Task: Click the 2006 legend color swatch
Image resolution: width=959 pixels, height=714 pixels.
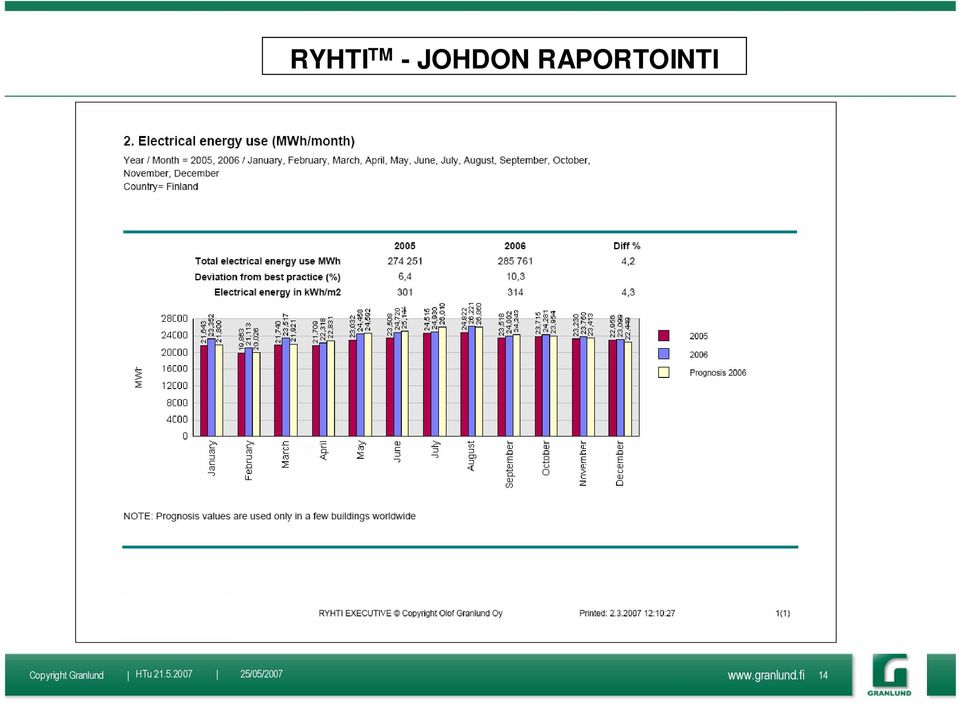Action: pos(664,354)
